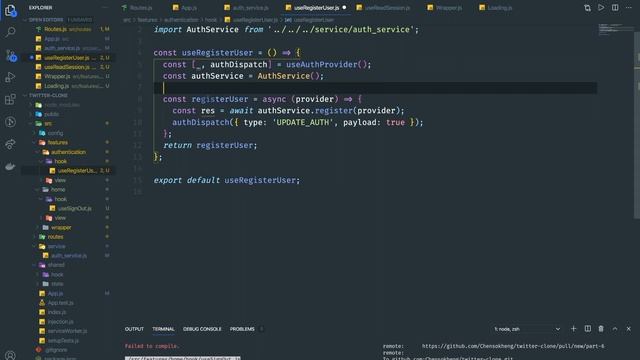The width and height of the screenshot is (640, 360).
Task: Open .gitignore in file tree
Action: tap(56, 350)
